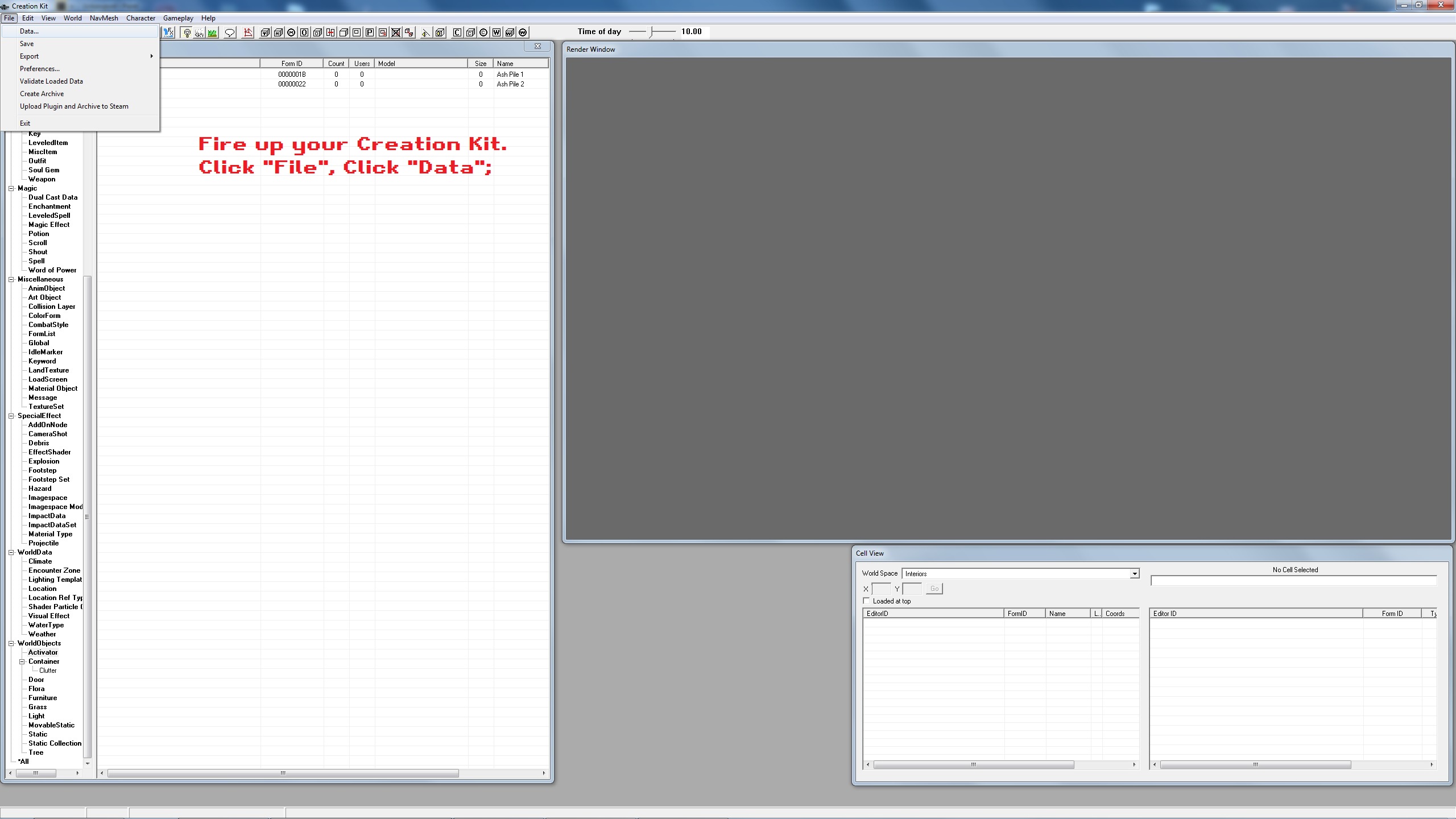Select Weapon in the object tree
The image size is (1456, 819).
42,179
